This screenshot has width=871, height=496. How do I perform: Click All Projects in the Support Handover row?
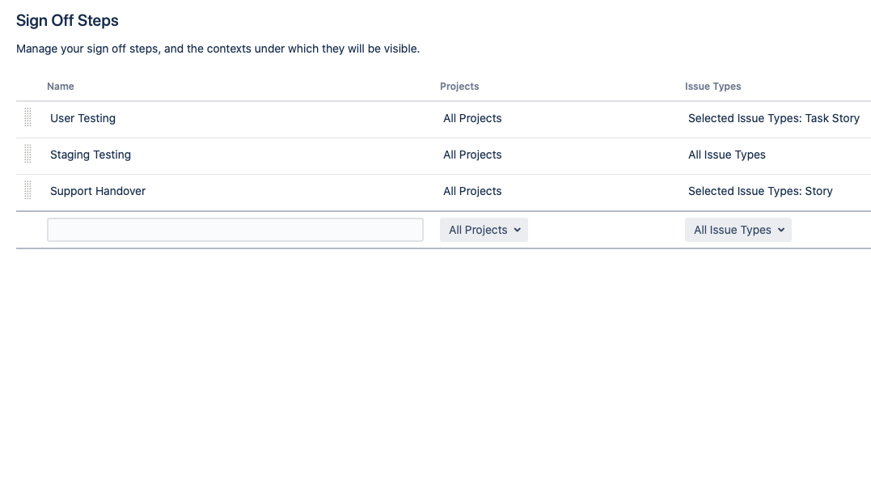pos(472,191)
